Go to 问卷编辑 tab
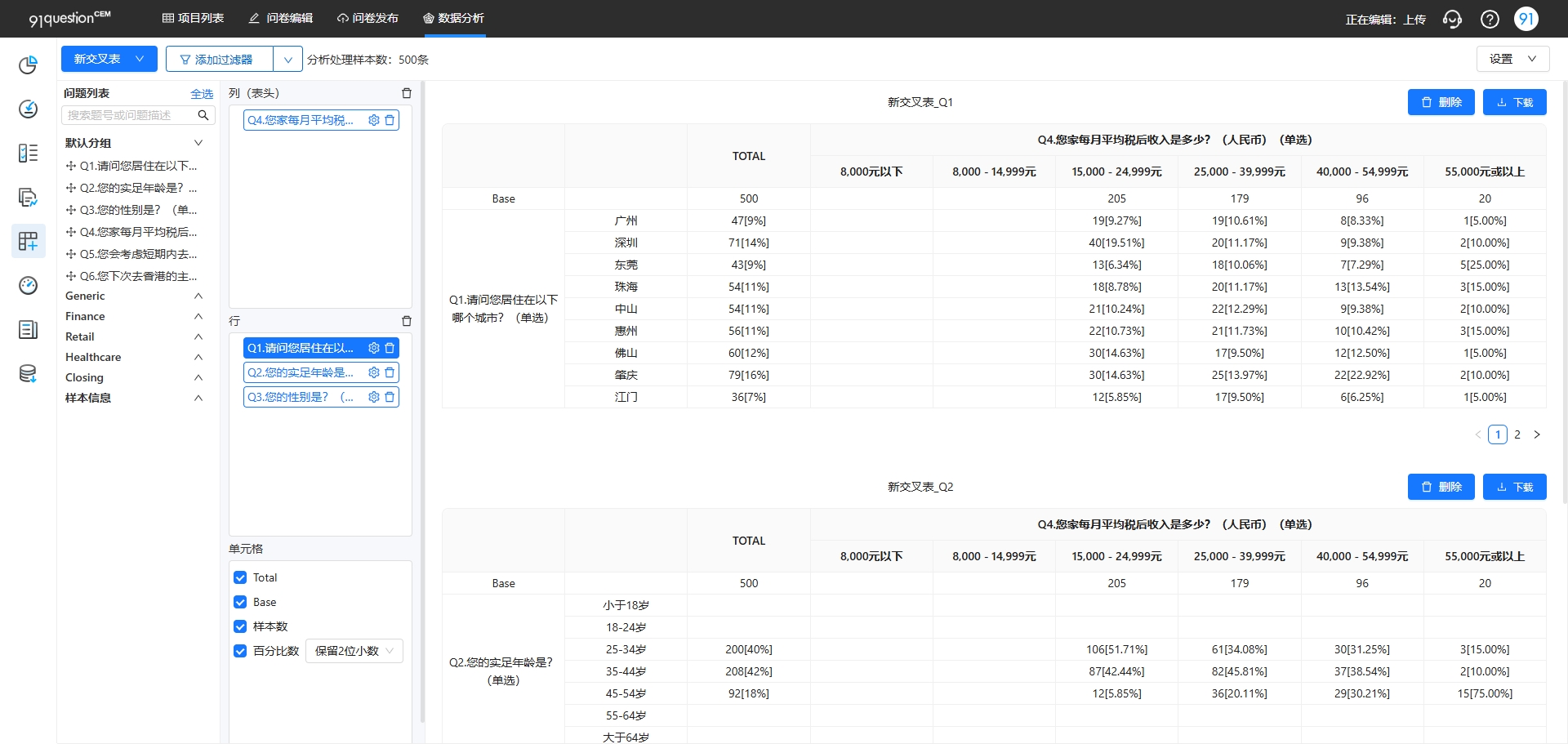1568x744 pixels. pyautogui.click(x=281, y=18)
